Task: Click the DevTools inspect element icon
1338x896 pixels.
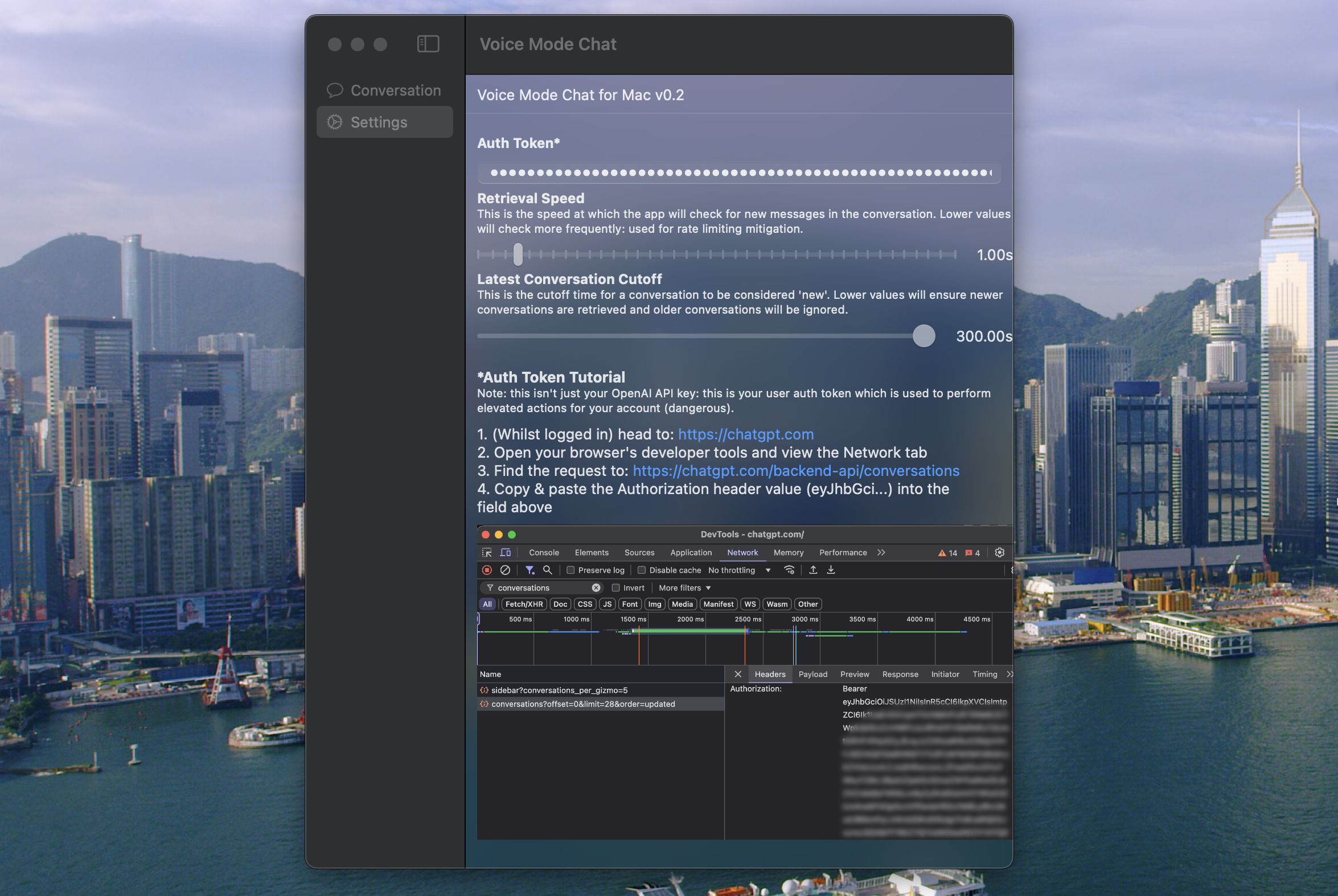Action: (x=486, y=553)
